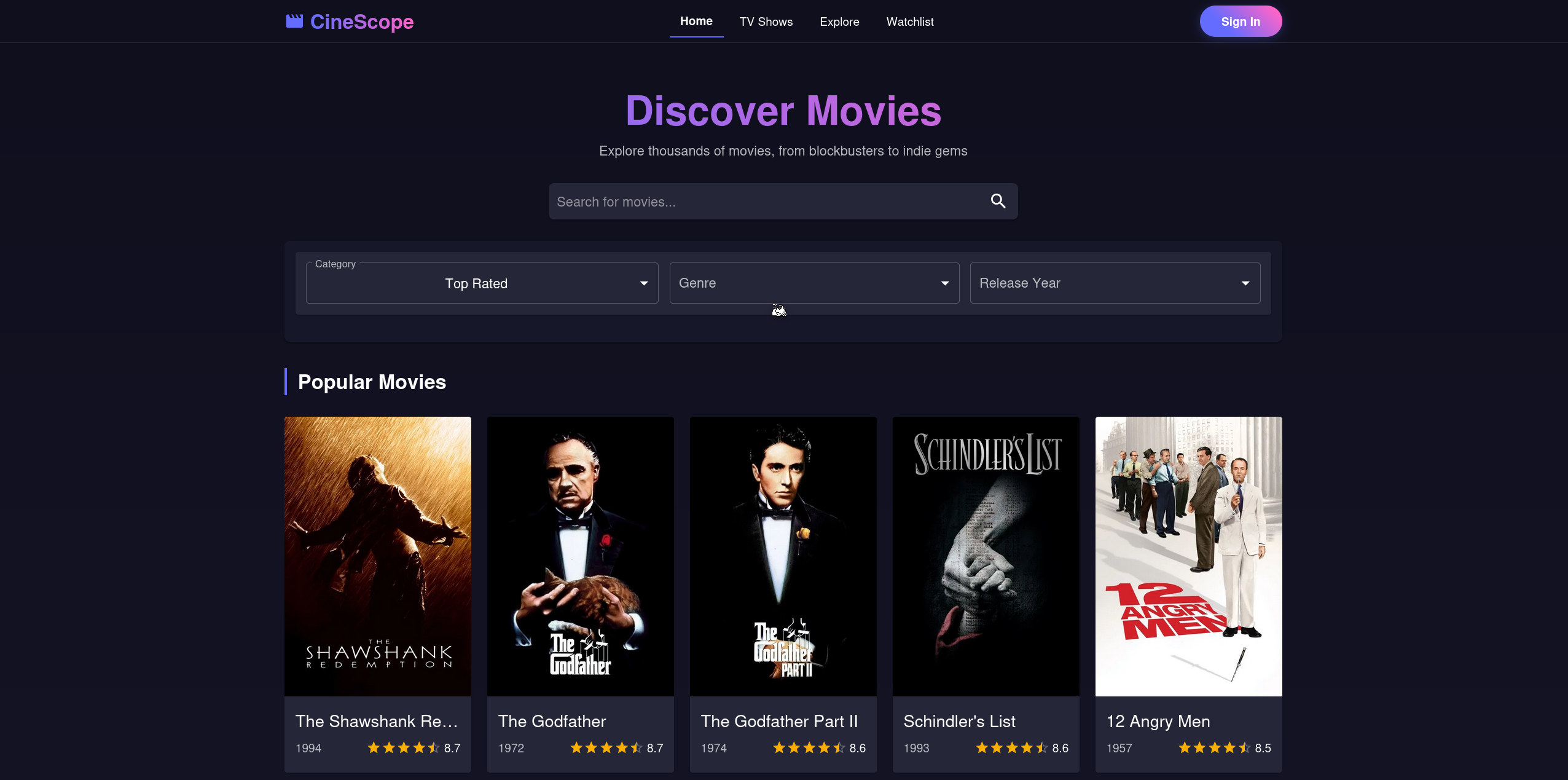Expand the Genre dropdown

click(814, 283)
